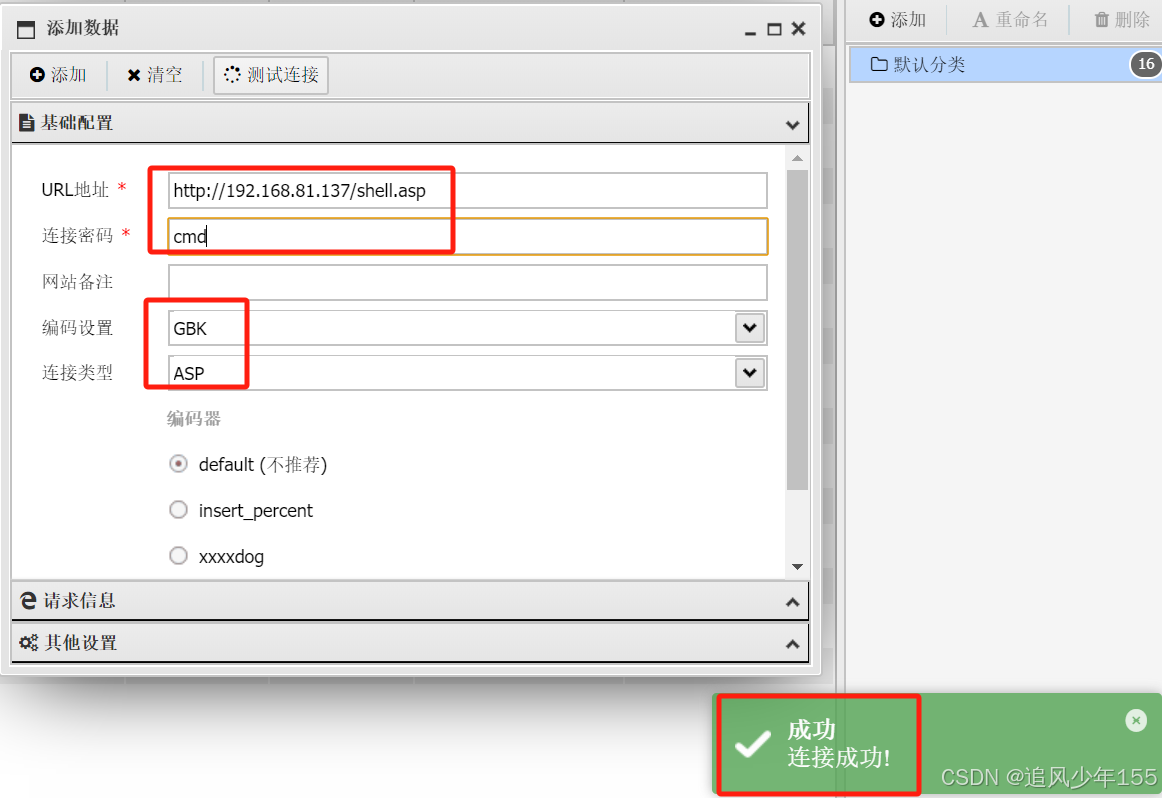1162x798 pixels.
Task: Open the 连接类型 ASP dropdown arrow
Action: tap(750, 373)
